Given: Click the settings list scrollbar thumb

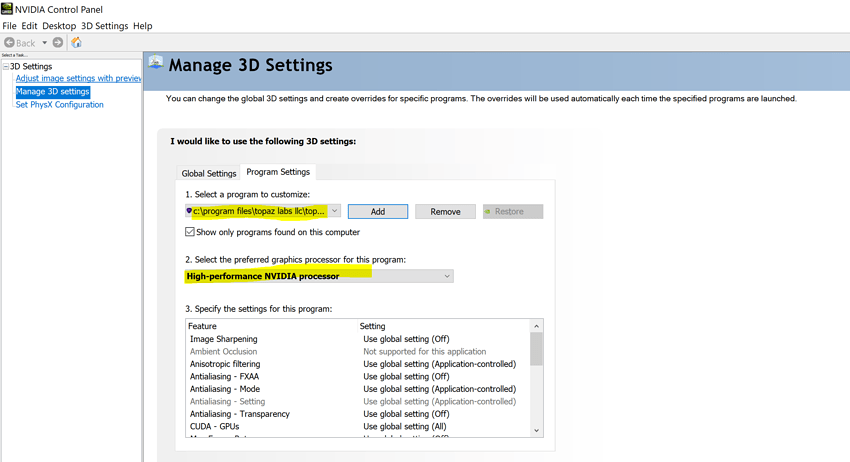Looking at the screenshot, I should (x=536, y=349).
